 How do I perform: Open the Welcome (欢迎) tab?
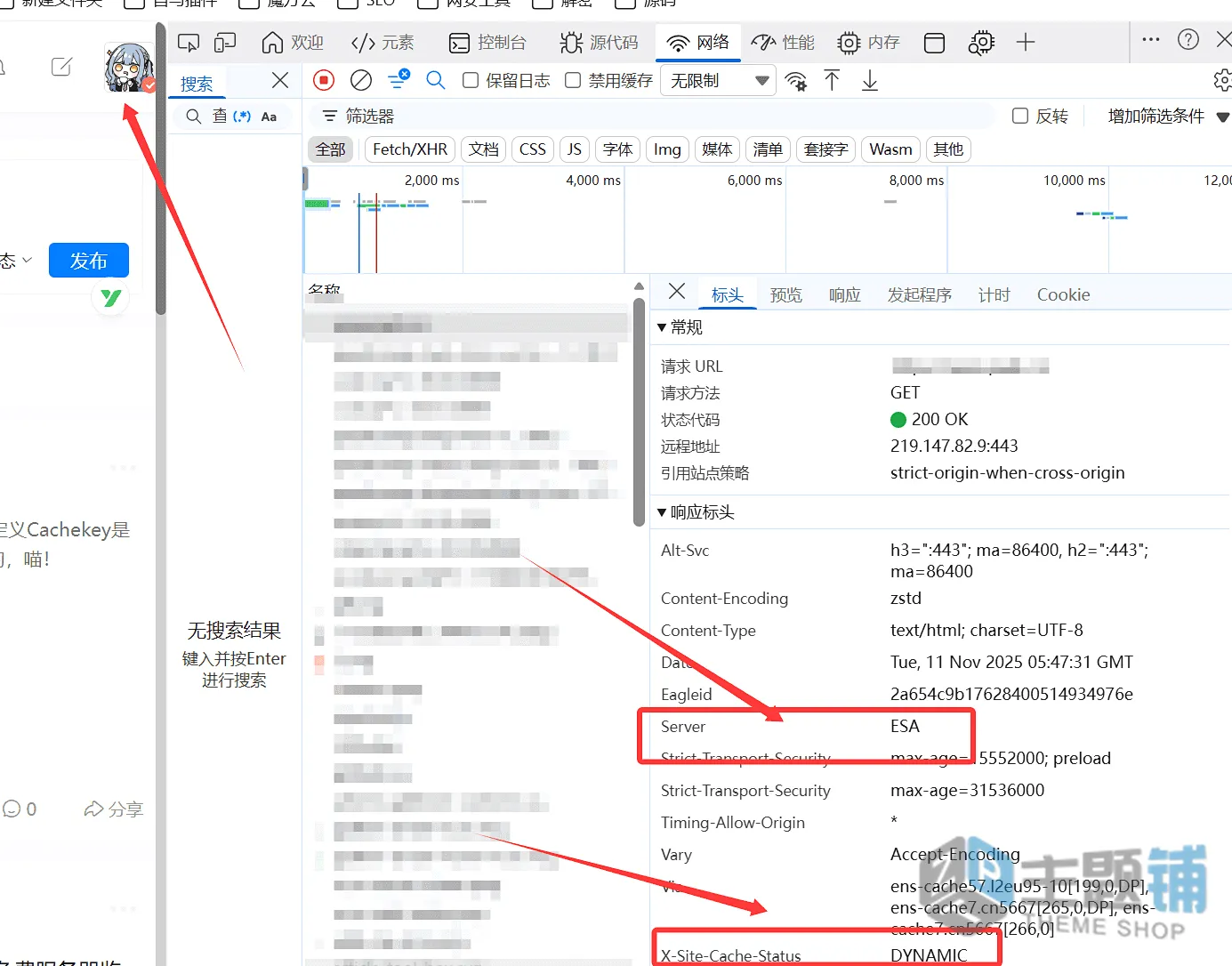(293, 43)
